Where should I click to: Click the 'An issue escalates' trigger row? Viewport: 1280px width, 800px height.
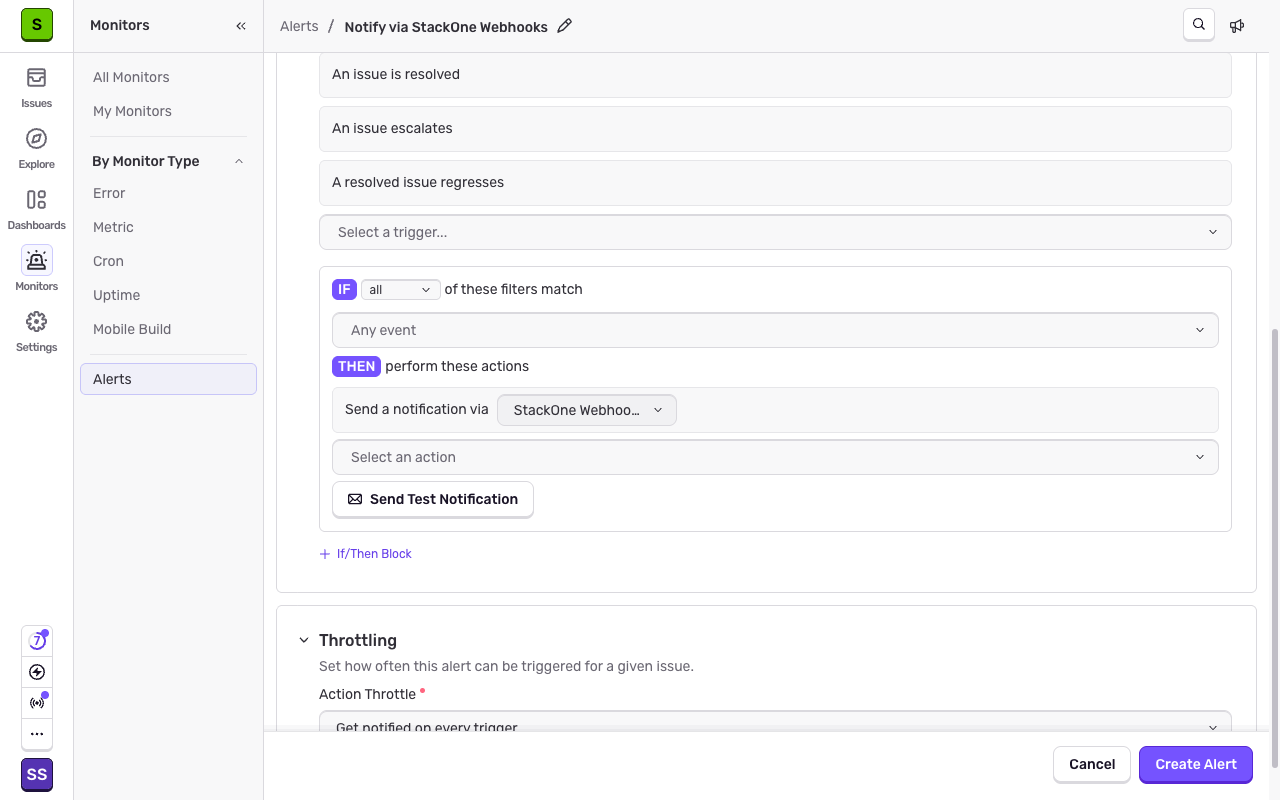[775, 128]
